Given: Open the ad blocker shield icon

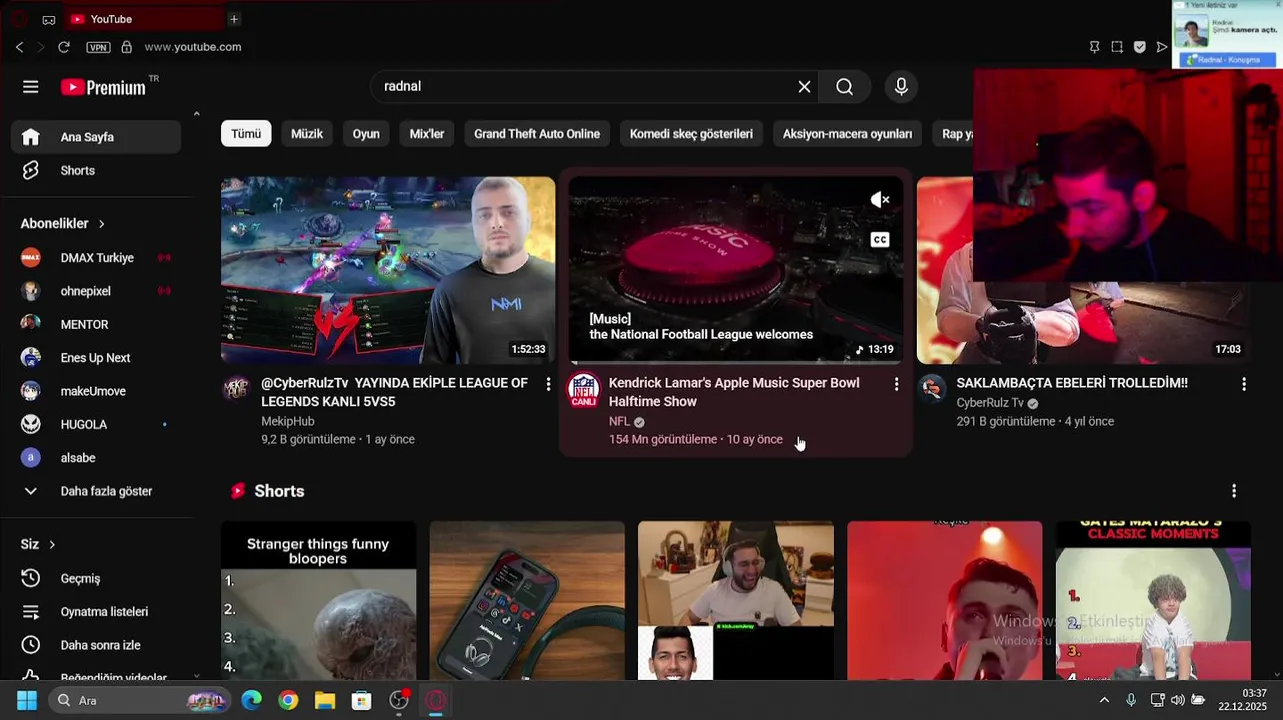Looking at the screenshot, I should [x=1139, y=47].
